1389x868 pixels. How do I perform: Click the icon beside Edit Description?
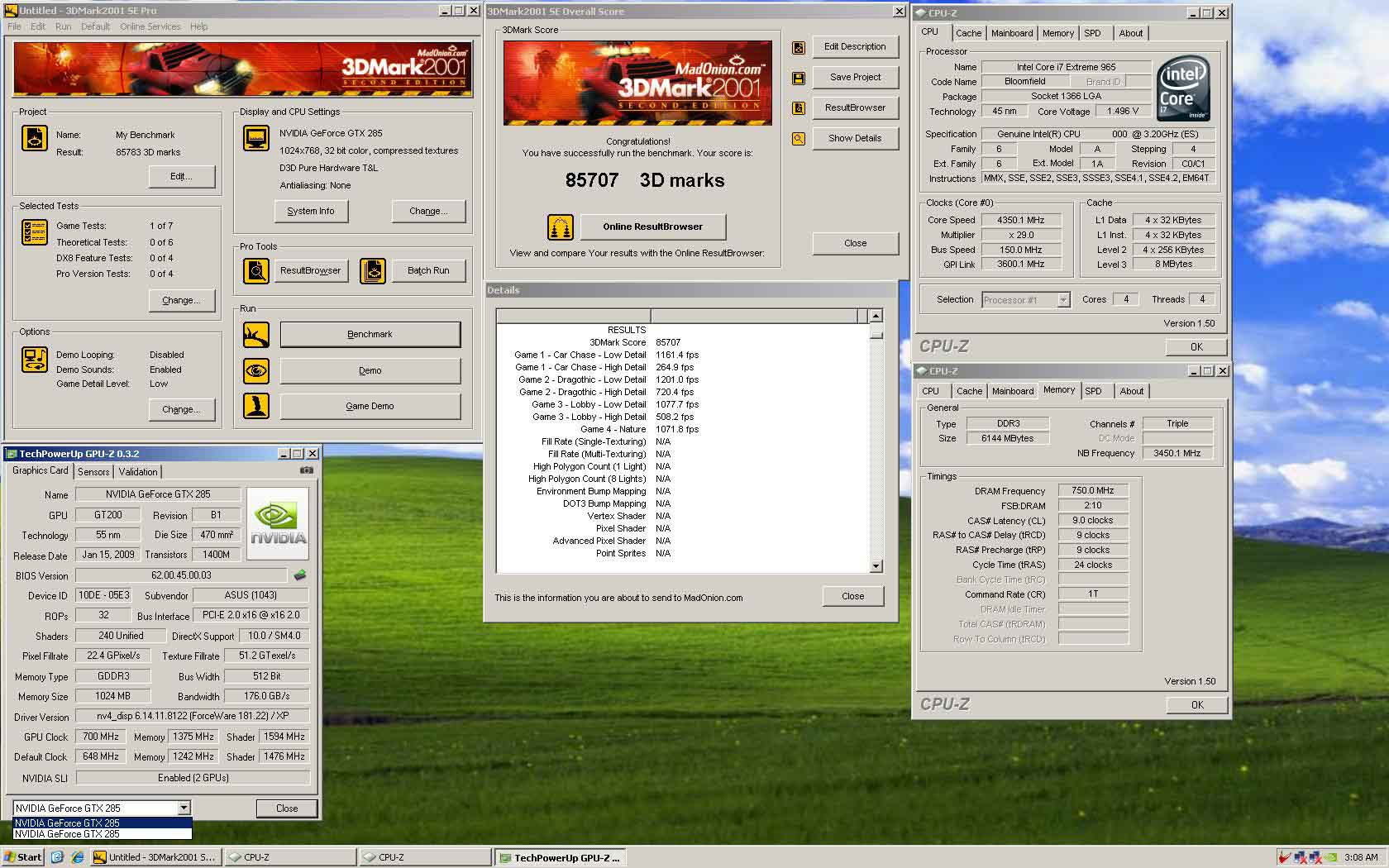tap(799, 48)
